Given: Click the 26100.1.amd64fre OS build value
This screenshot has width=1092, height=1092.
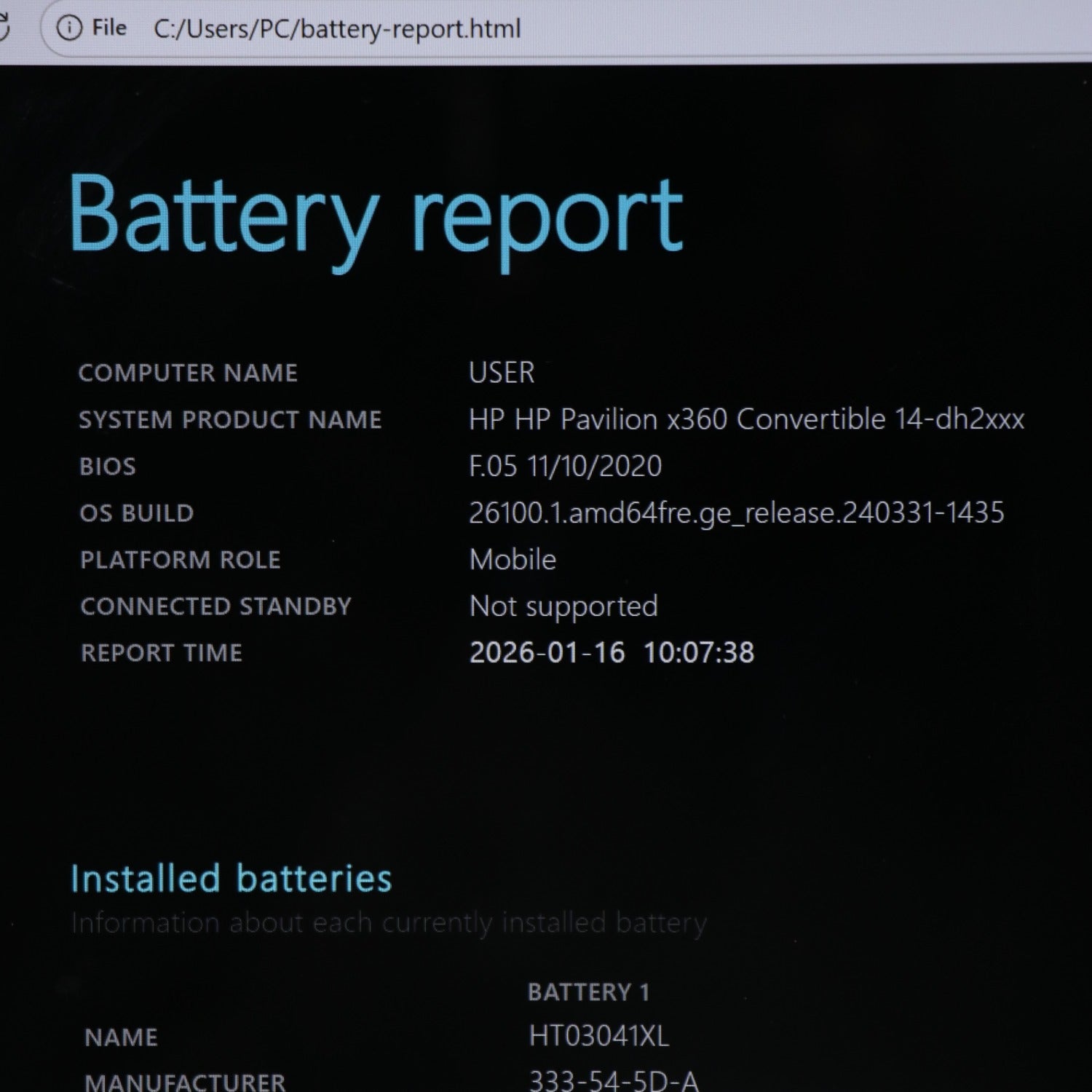Looking at the screenshot, I should coord(736,513).
